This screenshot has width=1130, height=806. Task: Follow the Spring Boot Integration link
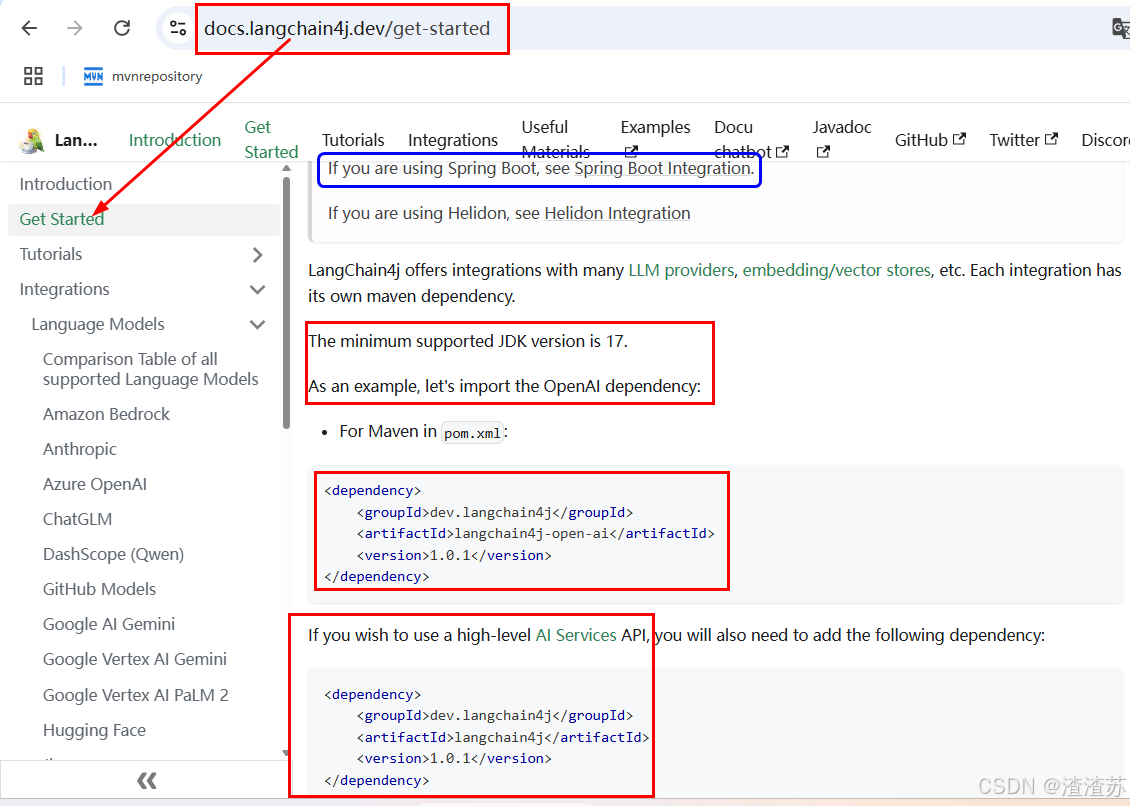pyautogui.click(x=662, y=169)
